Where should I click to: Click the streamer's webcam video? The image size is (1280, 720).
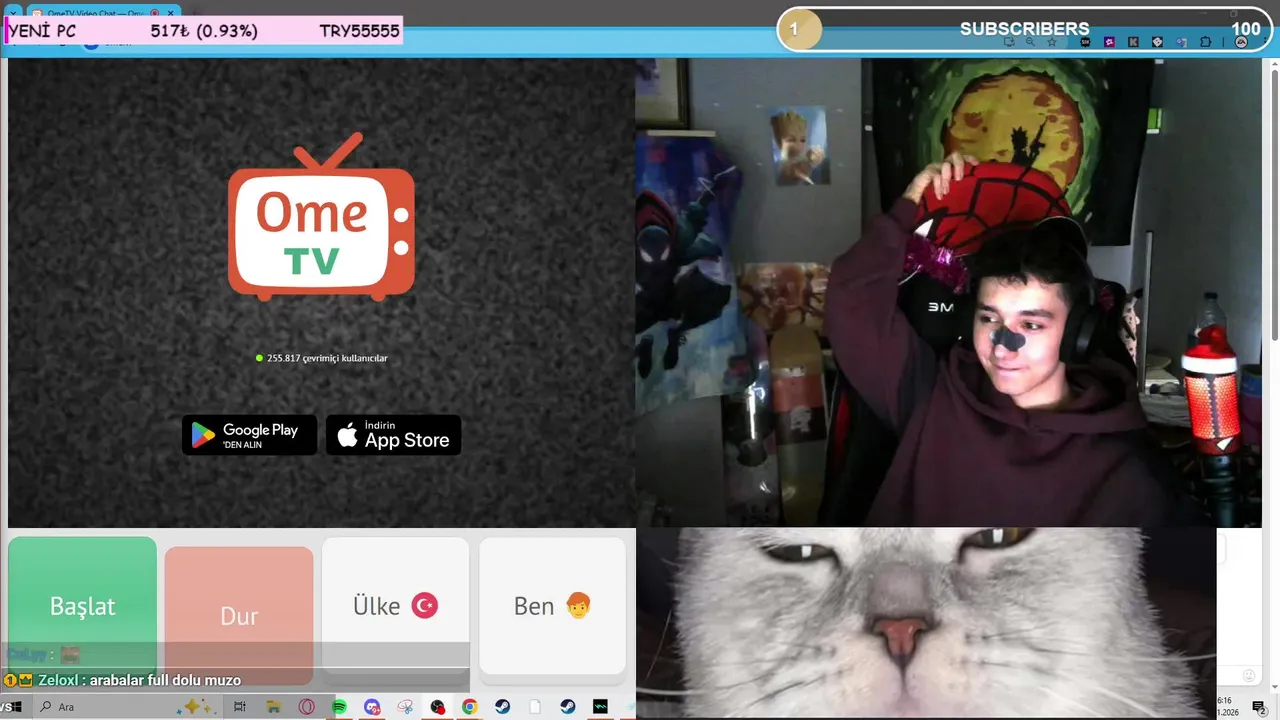click(948, 292)
